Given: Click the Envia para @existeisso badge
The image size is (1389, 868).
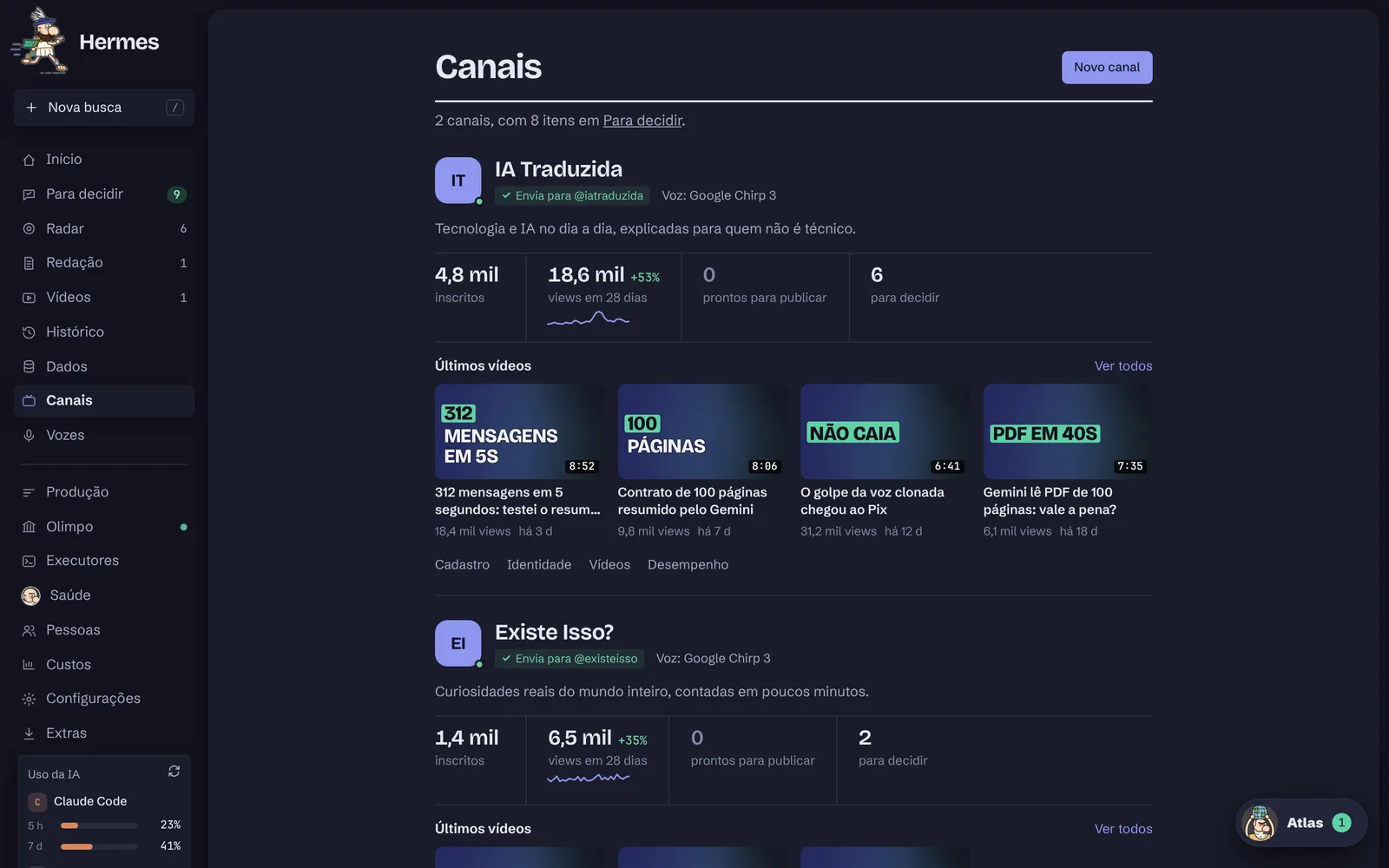Looking at the screenshot, I should pos(569,659).
